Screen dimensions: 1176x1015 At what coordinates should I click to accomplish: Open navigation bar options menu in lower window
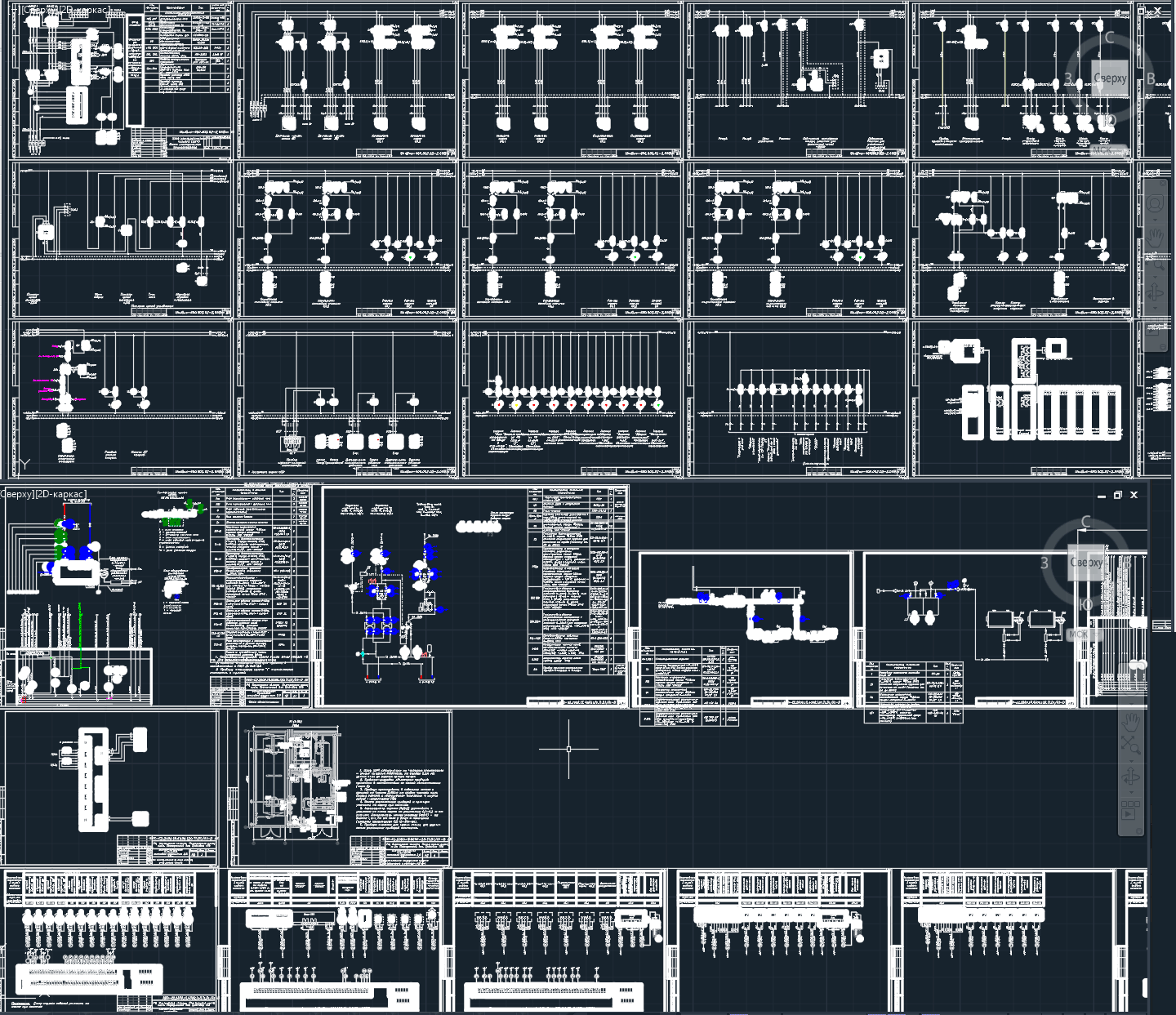[x=1139, y=831]
